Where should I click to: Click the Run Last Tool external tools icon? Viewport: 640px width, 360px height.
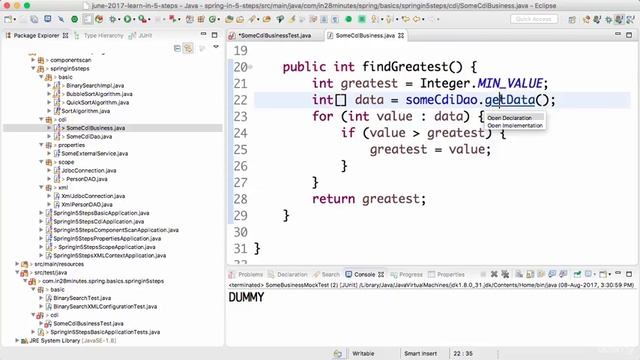(x=142, y=19)
